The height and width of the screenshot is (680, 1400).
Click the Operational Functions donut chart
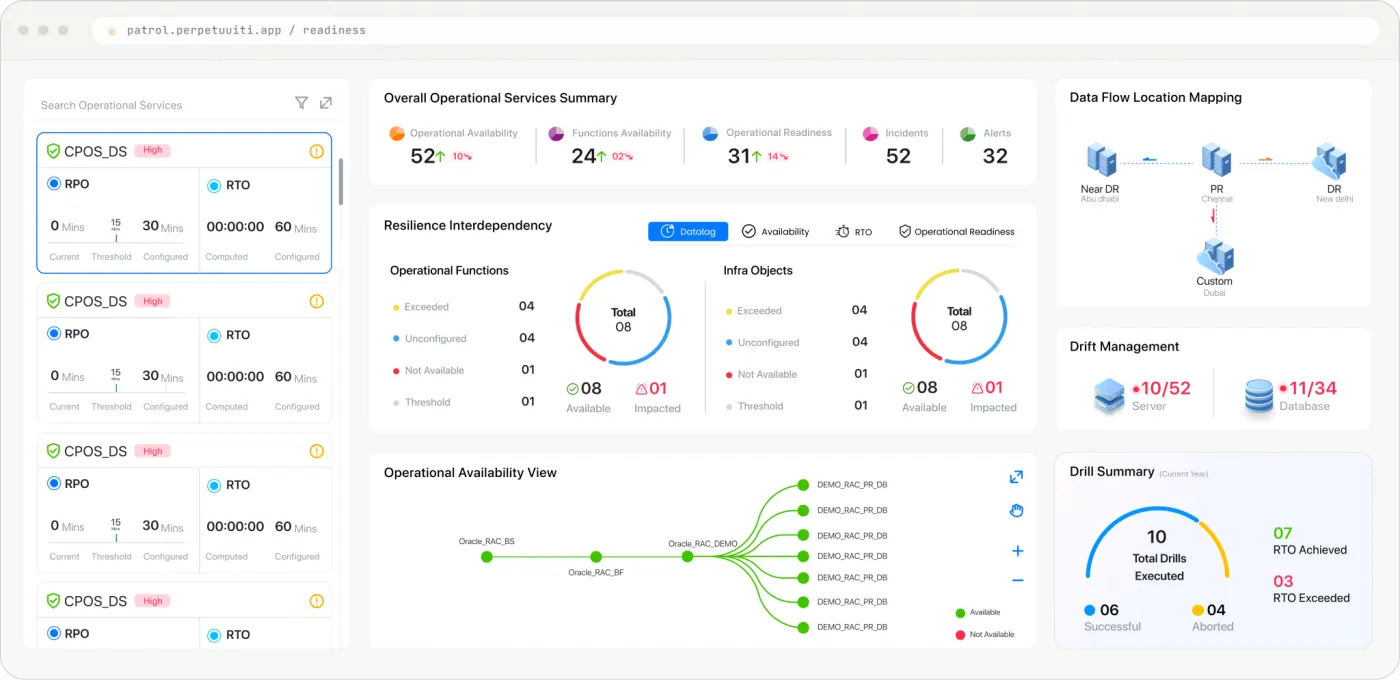(x=623, y=317)
